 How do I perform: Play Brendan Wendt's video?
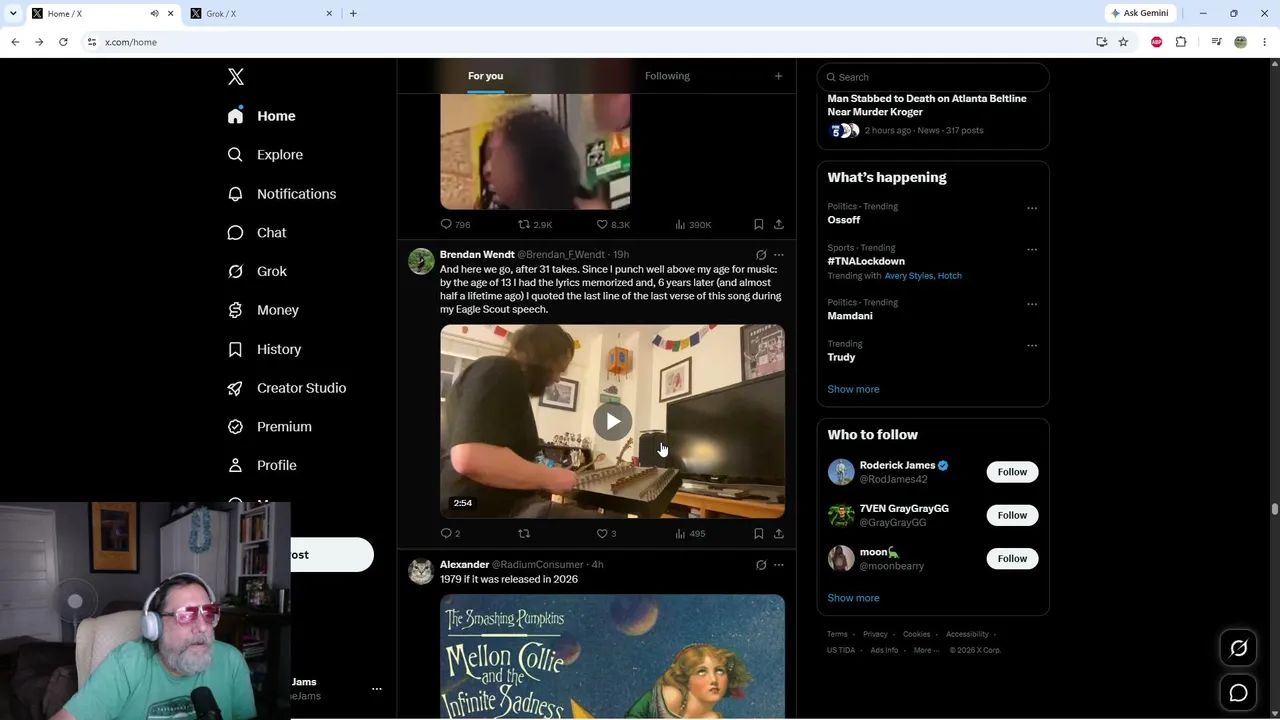point(612,421)
